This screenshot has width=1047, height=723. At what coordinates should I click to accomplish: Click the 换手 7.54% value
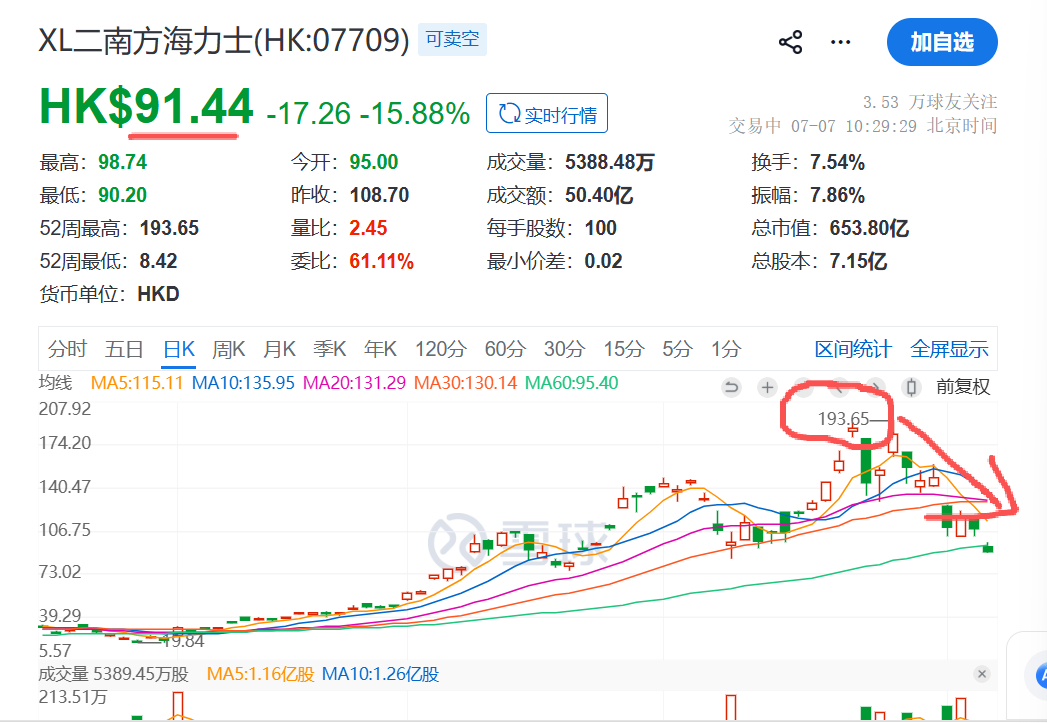point(837,162)
